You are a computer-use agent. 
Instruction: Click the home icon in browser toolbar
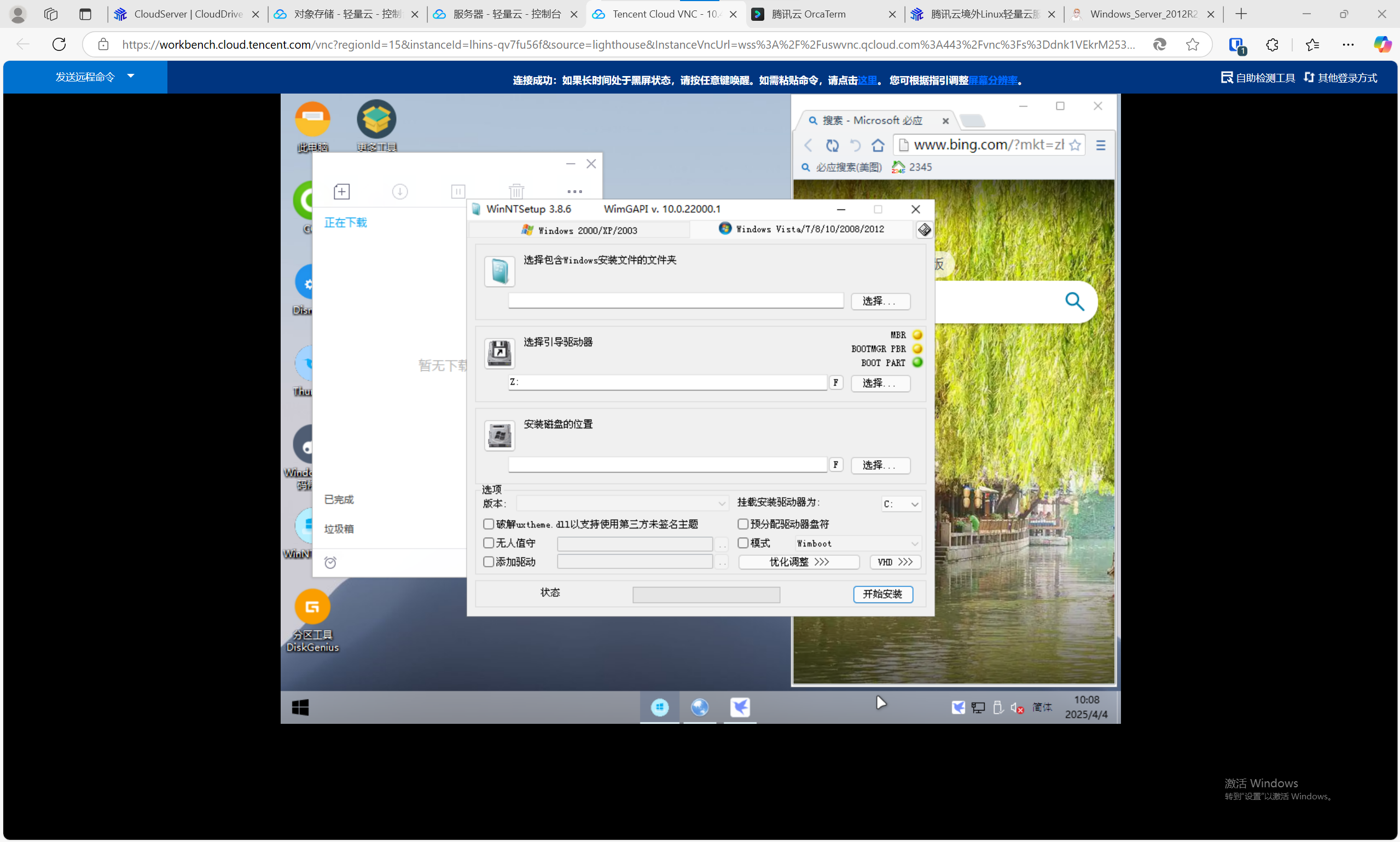pyautogui.click(x=878, y=146)
